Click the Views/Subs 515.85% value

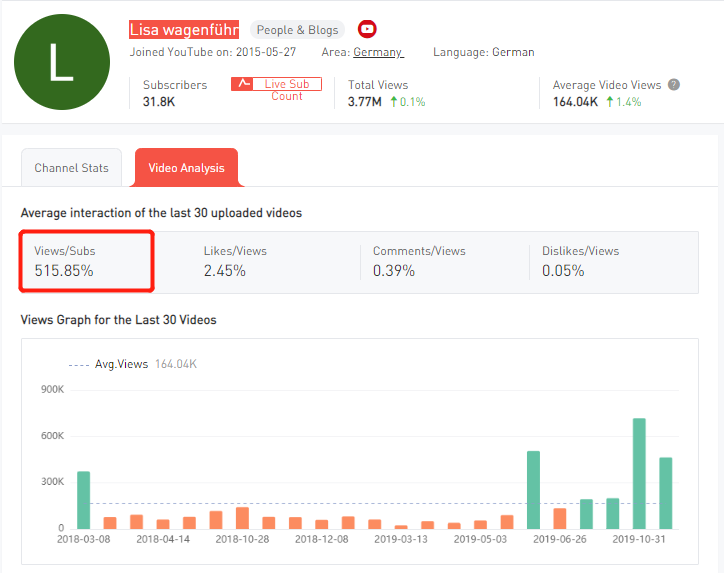click(x=64, y=270)
